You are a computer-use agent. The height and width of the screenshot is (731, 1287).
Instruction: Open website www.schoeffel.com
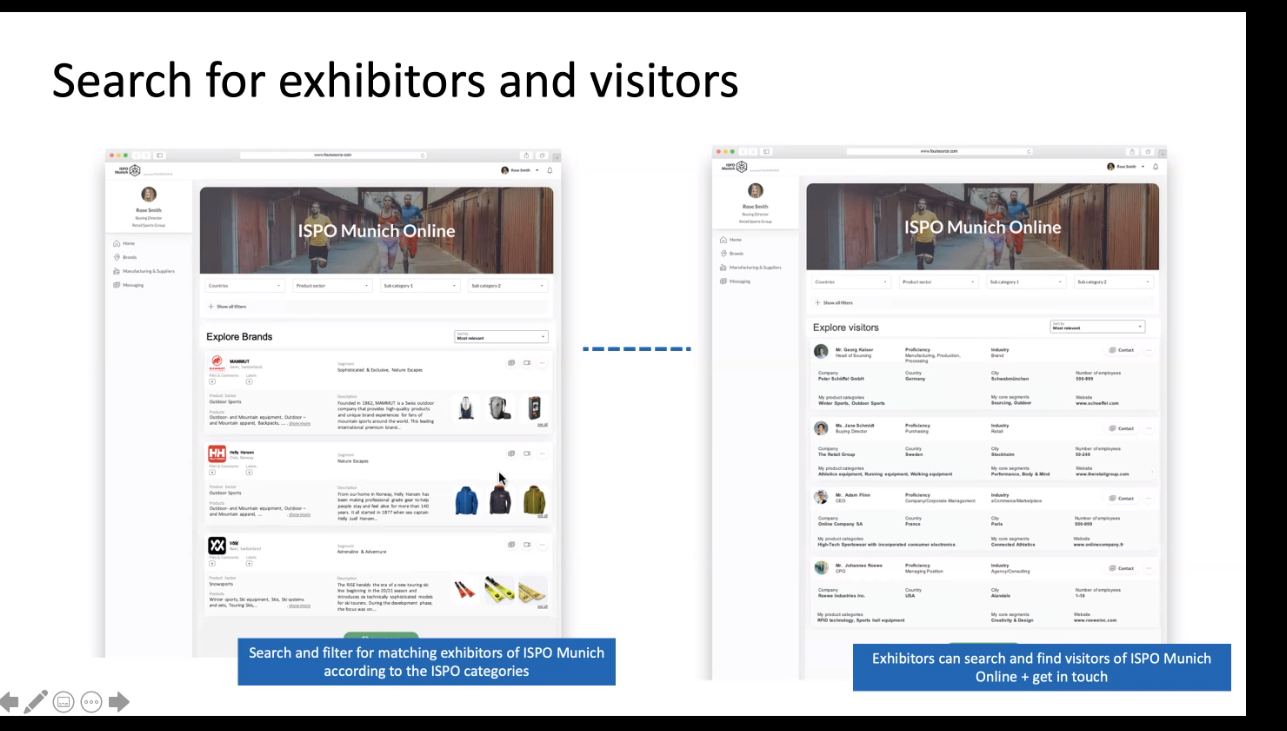(1097, 403)
